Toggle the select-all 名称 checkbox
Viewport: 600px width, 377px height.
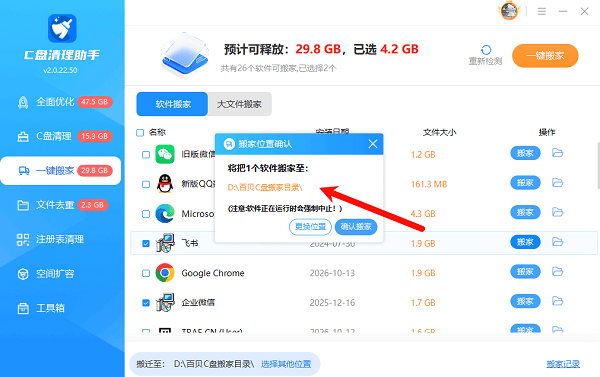click(x=140, y=133)
